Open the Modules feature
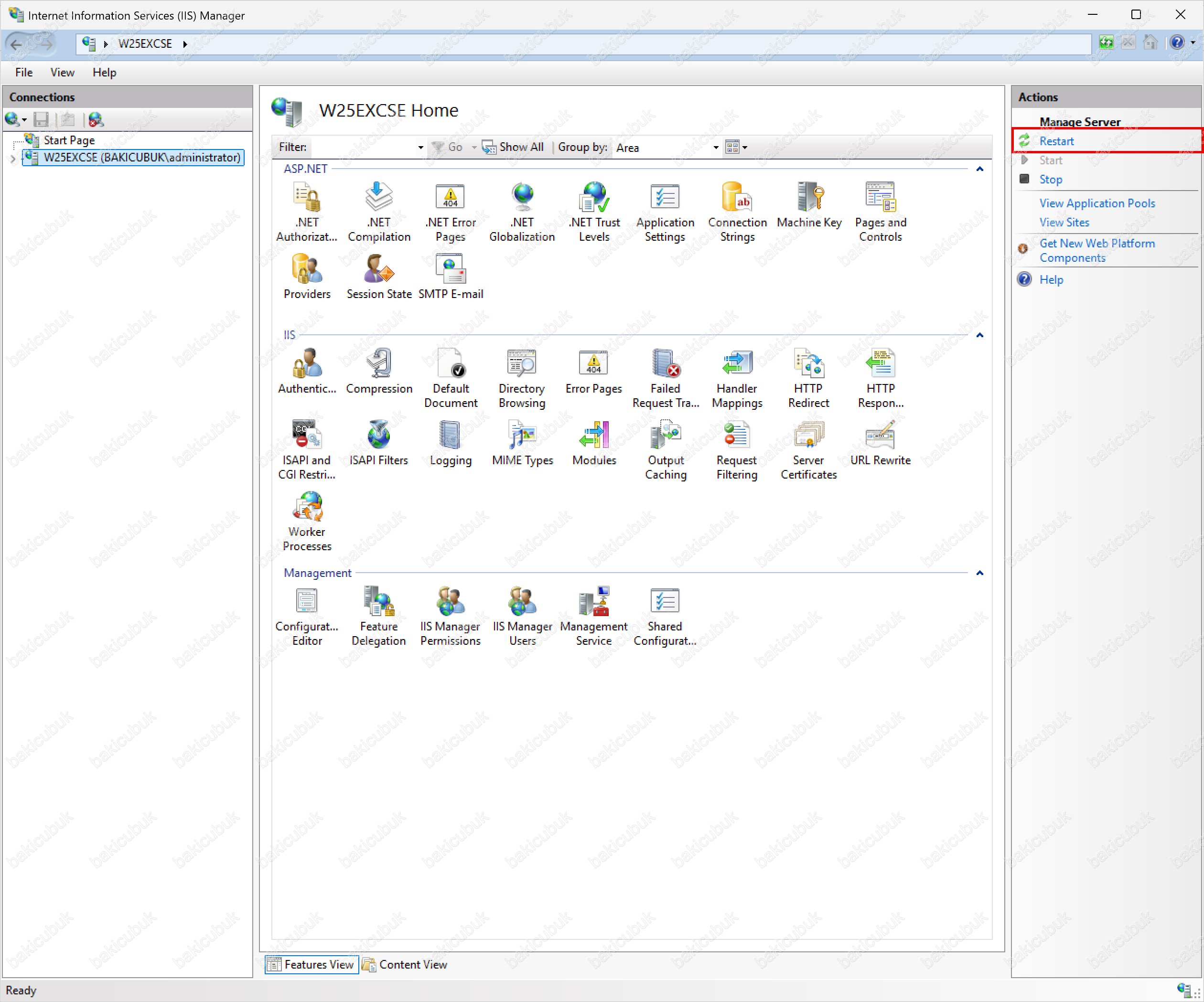This screenshot has width=1204, height=1002. 594,443
